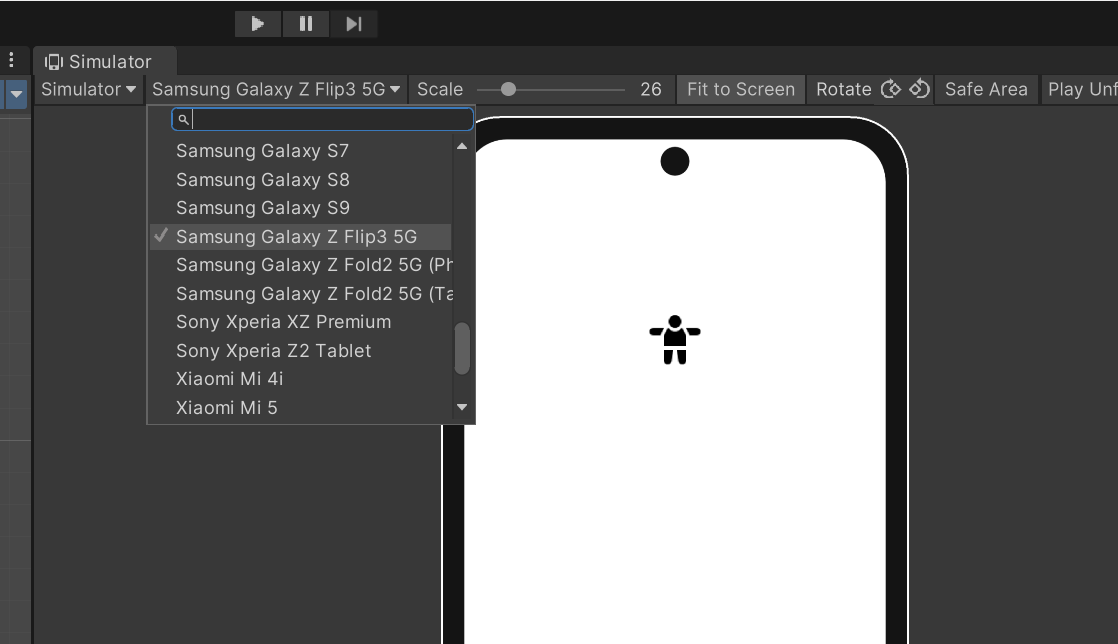Click the device list scroll down arrow
The image size is (1118, 644).
pos(462,407)
